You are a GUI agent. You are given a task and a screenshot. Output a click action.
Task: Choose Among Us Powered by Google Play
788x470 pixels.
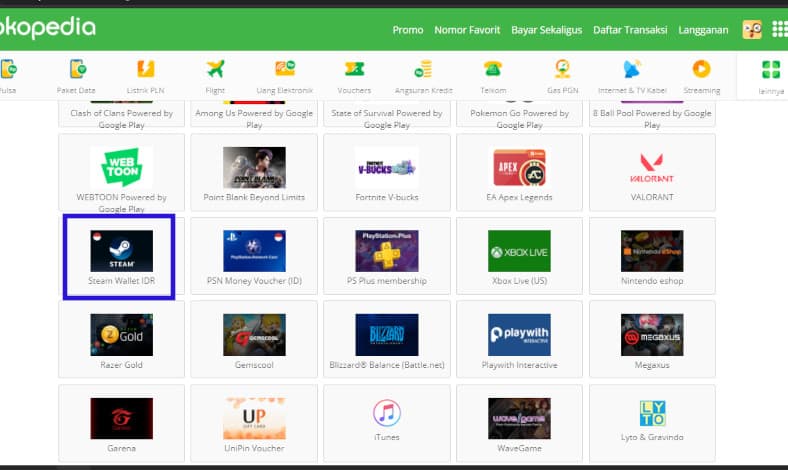[x=254, y=114]
